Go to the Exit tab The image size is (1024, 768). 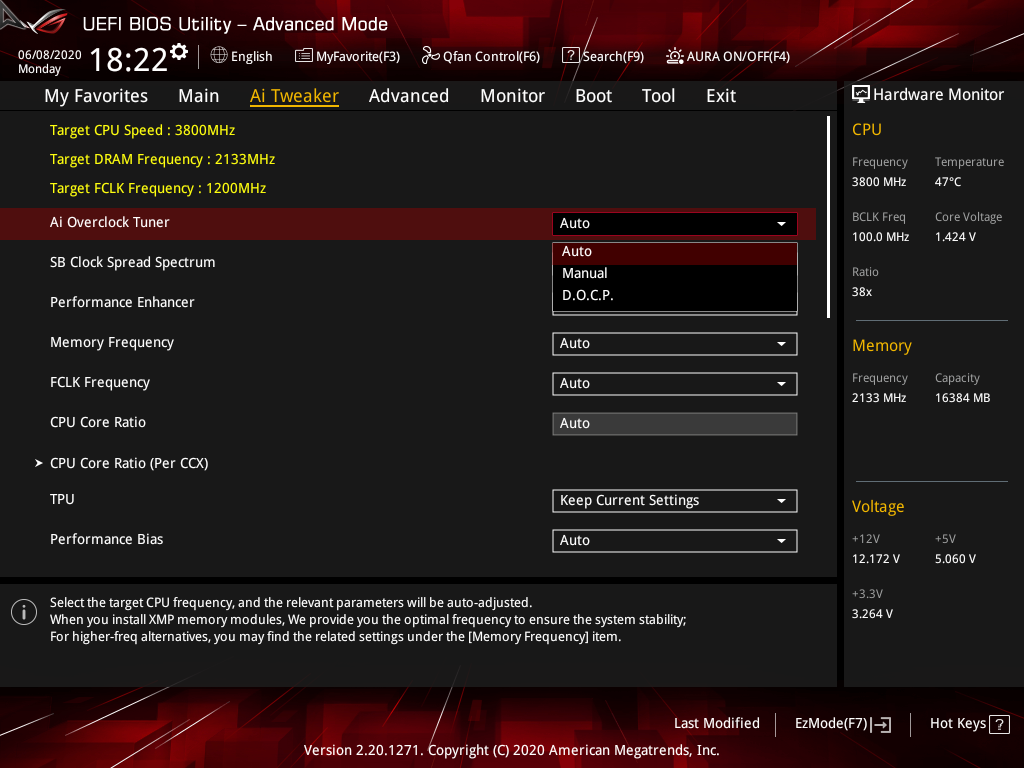[x=721, y=96]
